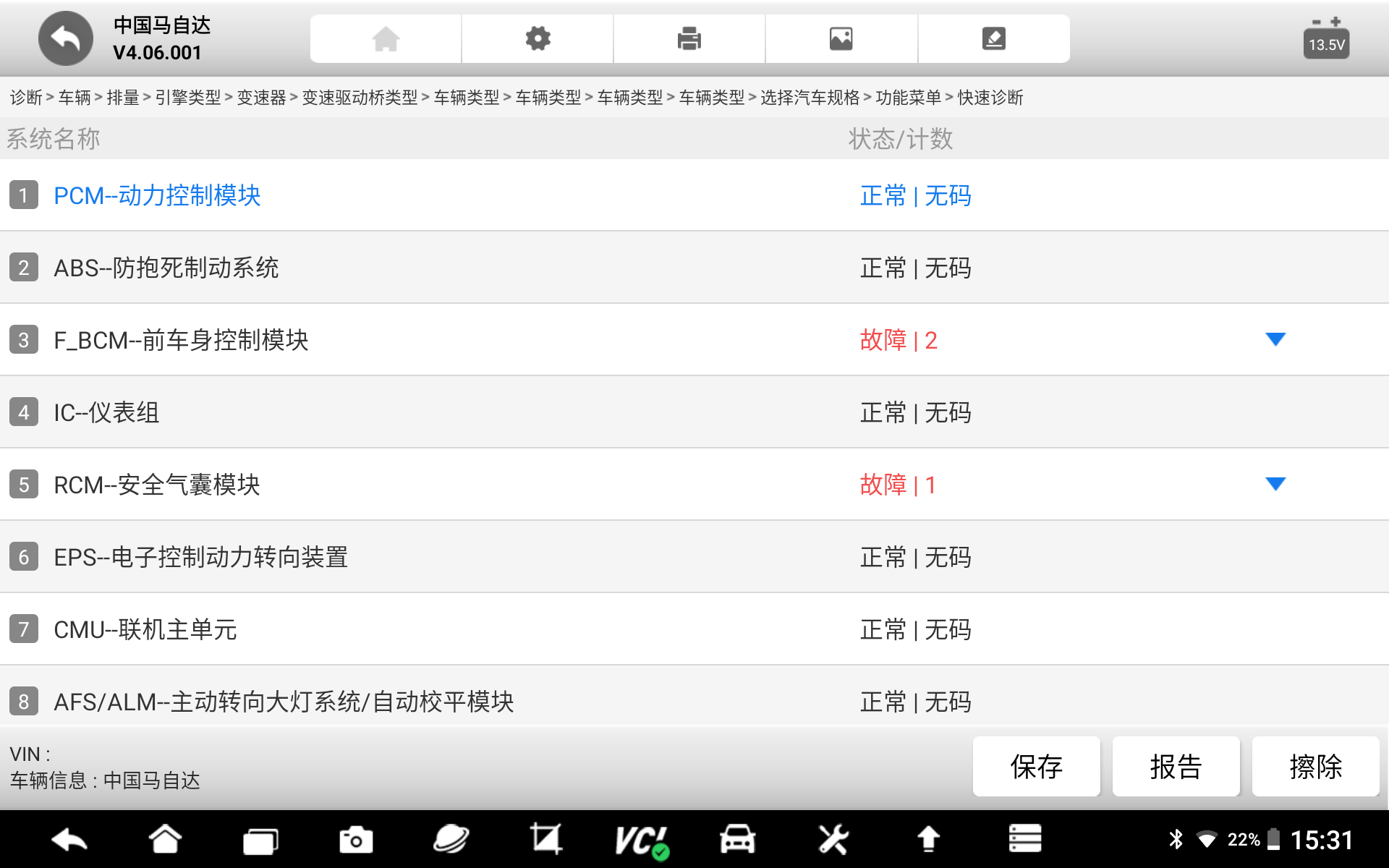Expand F_BCM fault code details

pos(1275,339)
